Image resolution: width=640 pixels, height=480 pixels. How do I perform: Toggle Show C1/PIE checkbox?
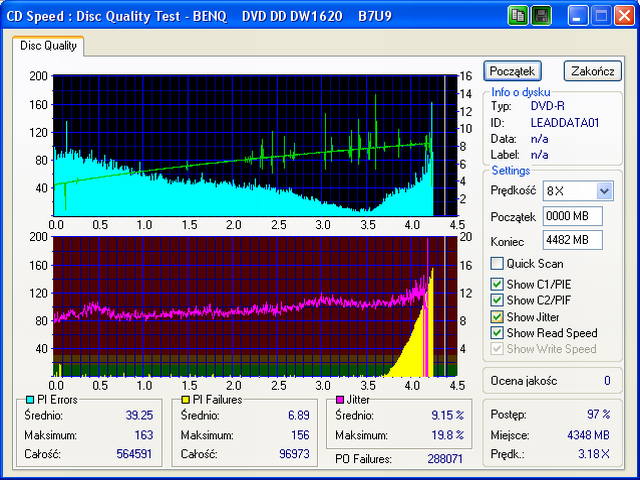coord(497,284)
